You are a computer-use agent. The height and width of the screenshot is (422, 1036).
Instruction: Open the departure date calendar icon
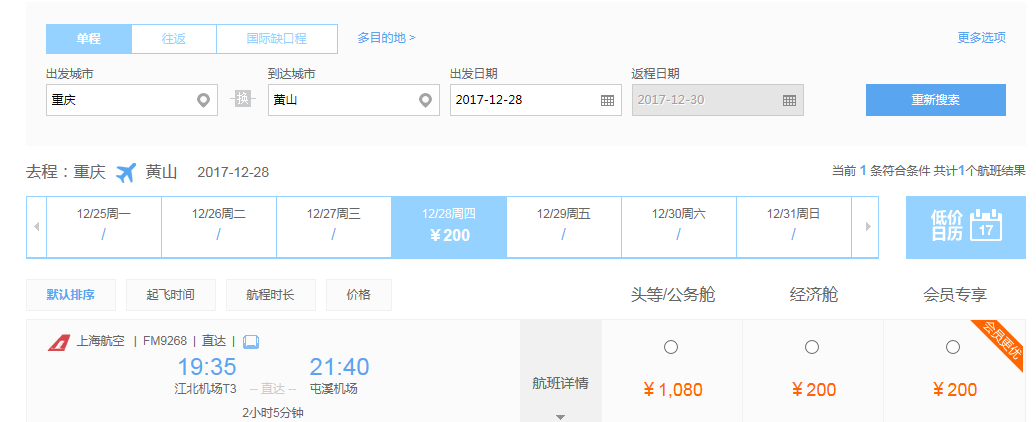[x=607, y=100]
